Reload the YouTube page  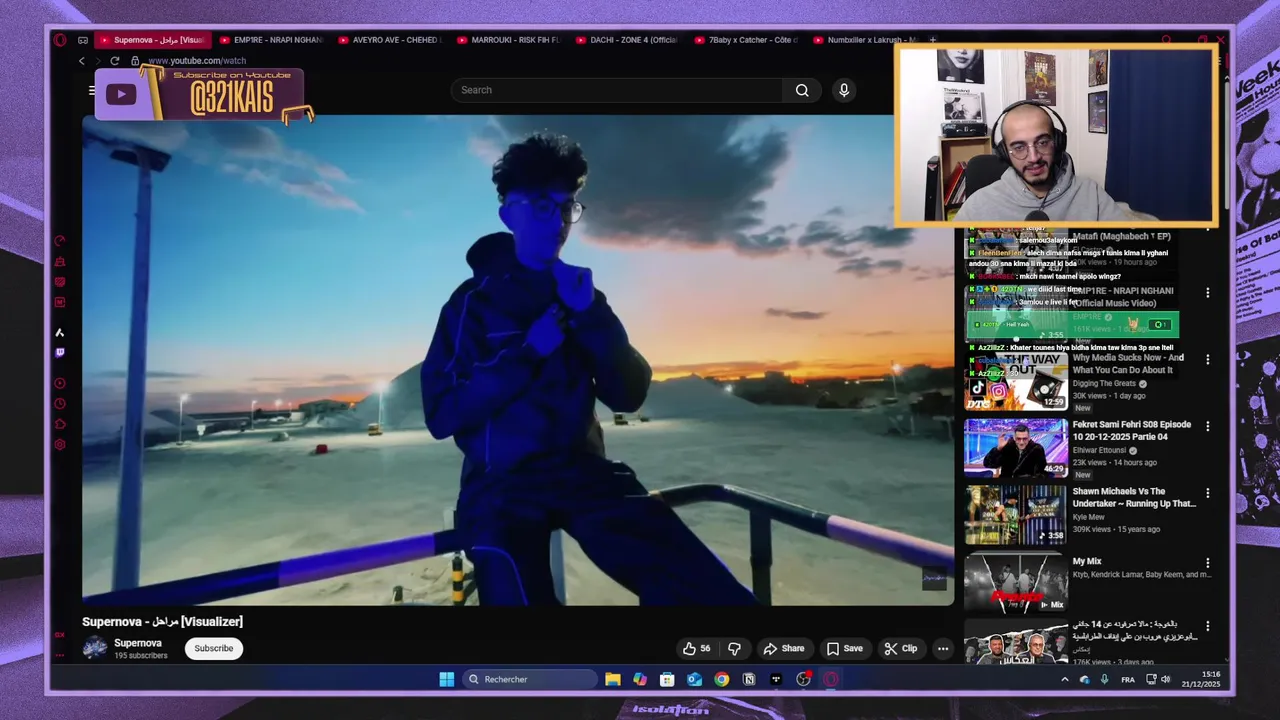[114, 61]
